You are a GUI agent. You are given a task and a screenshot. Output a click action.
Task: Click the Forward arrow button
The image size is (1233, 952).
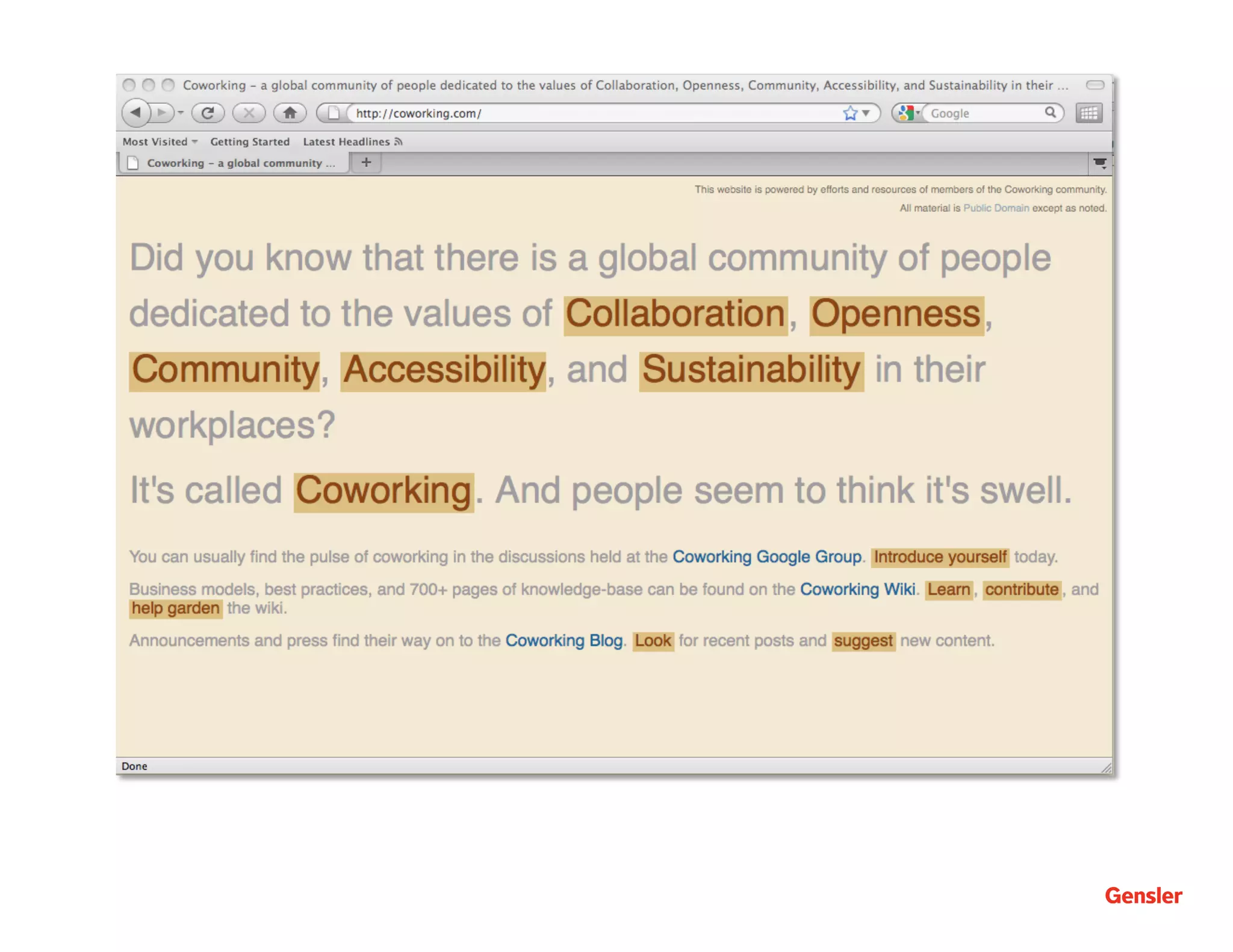(x=161, y=113)
